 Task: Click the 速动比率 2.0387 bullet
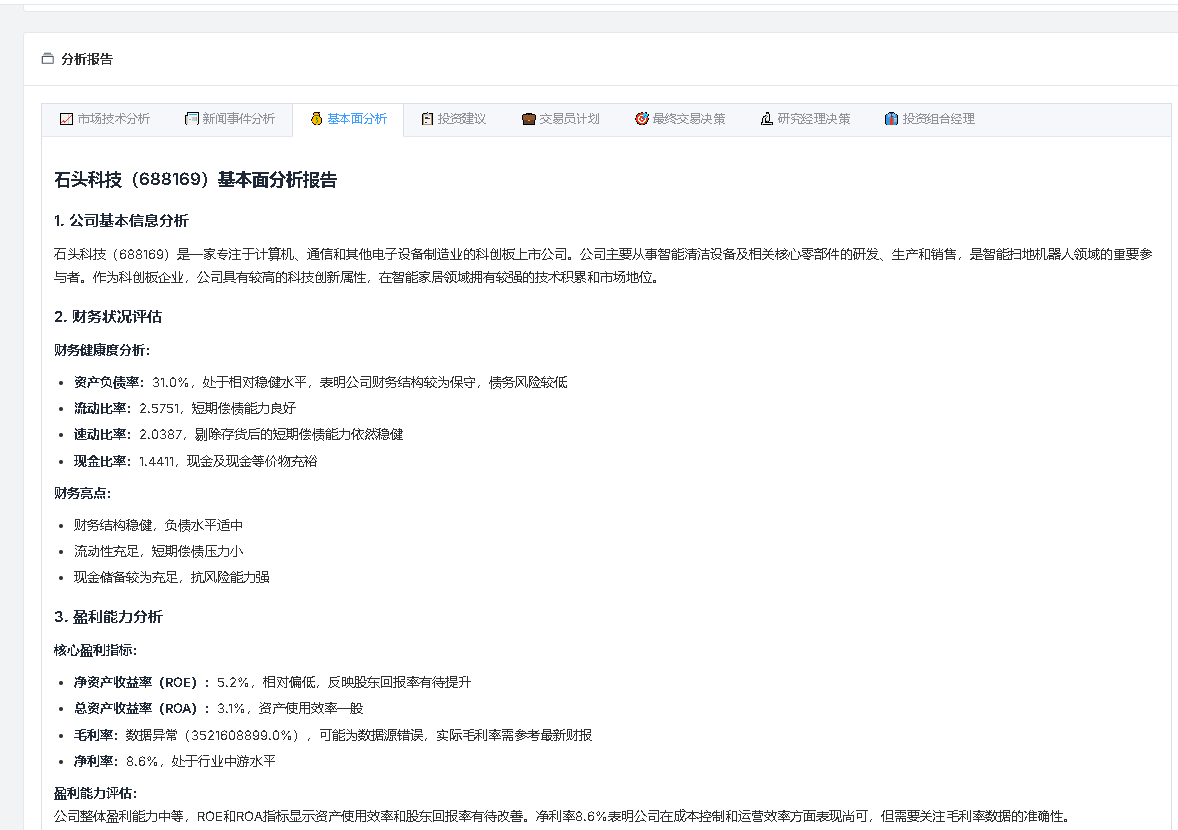[x=238, y=434]
